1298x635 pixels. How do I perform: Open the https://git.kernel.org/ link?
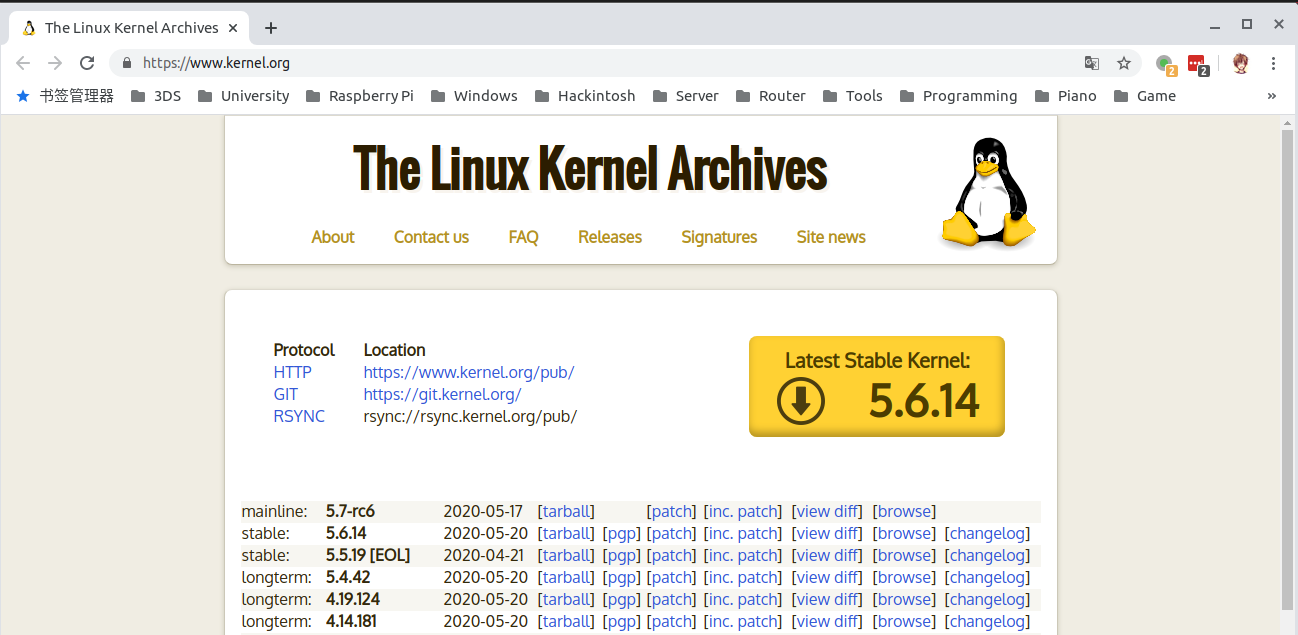(x=442, y=394)
